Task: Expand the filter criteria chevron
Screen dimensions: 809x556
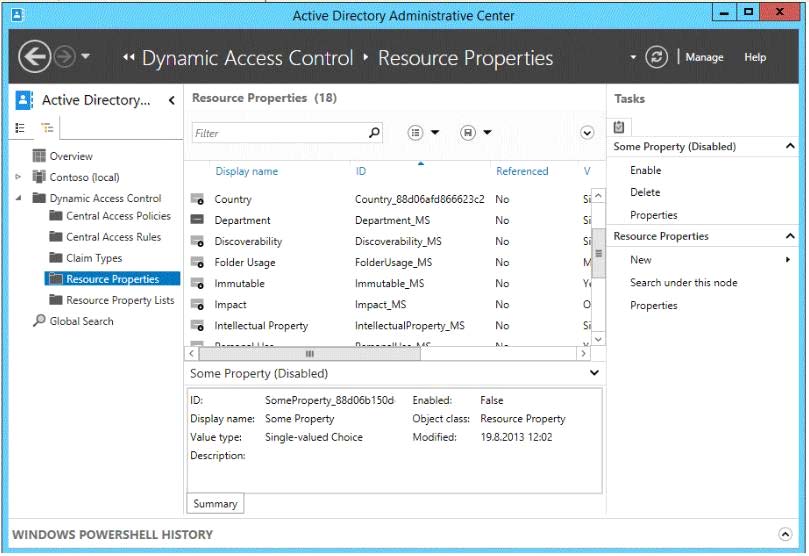Action: point(587,133)
